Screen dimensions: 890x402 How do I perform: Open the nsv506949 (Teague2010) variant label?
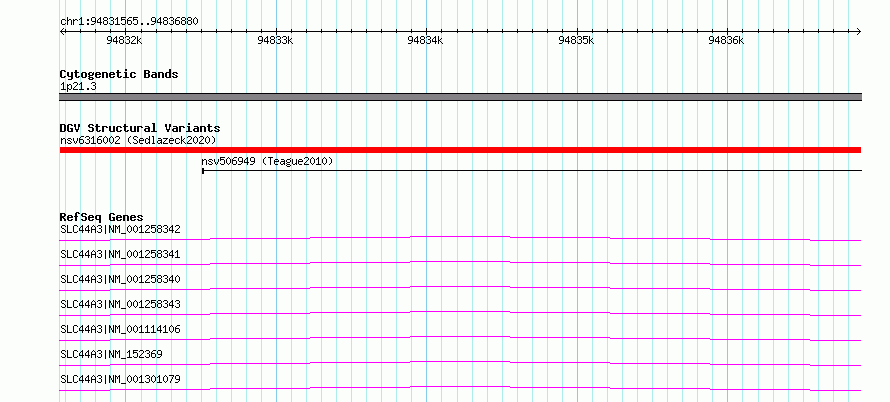click(x=267, y=162)
